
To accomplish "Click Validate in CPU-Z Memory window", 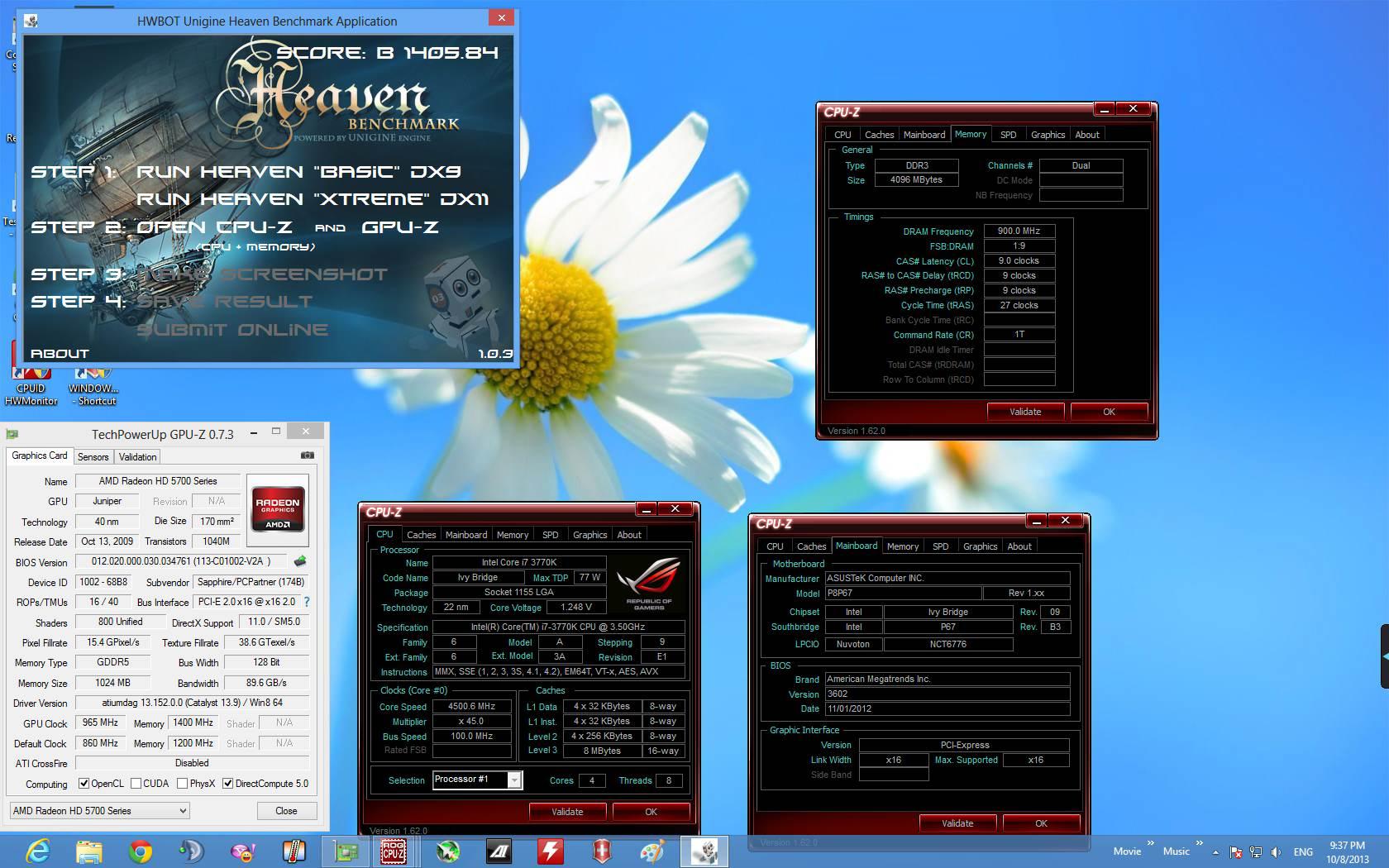I will (1025, 412).
